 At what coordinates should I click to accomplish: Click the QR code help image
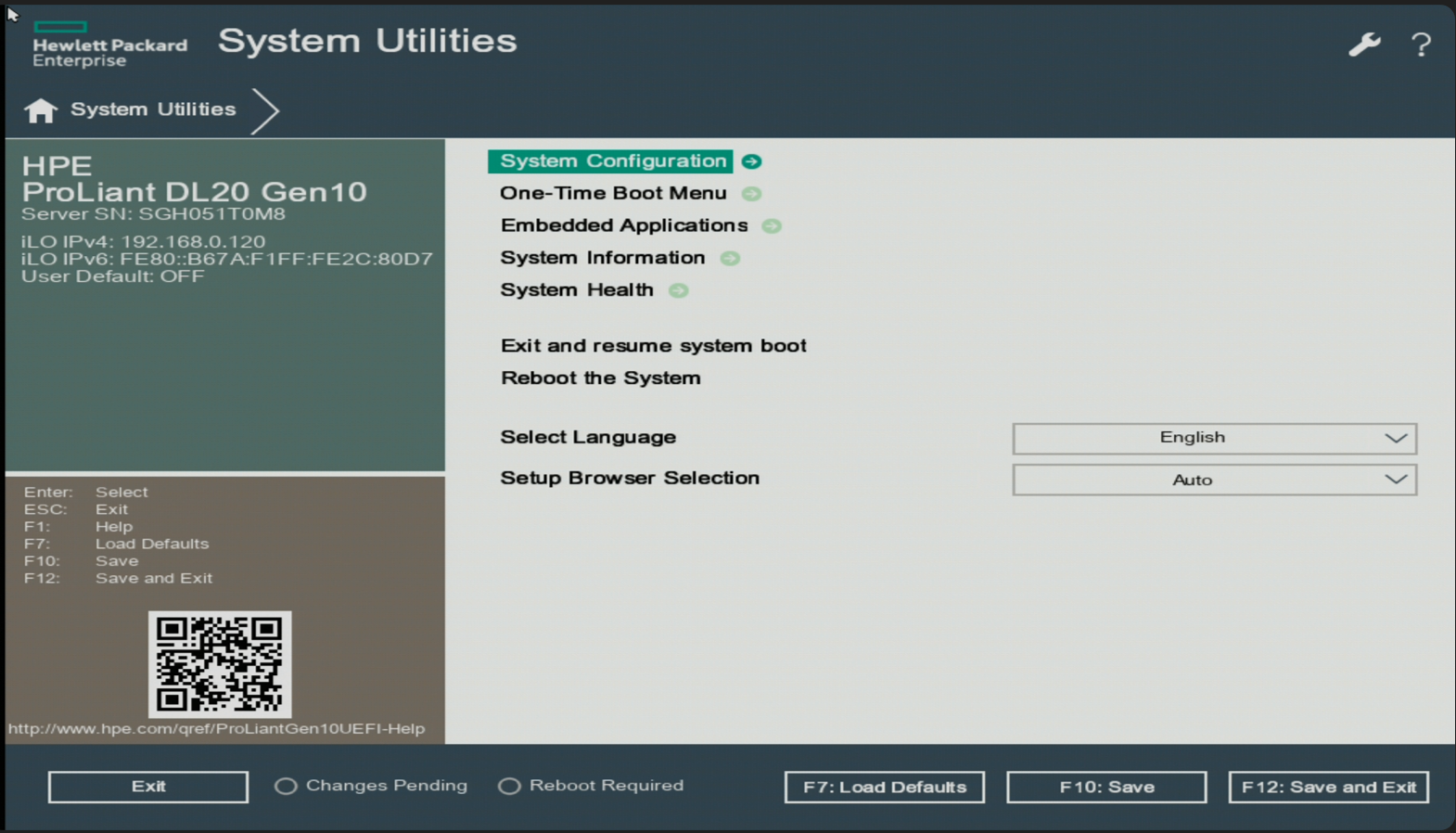point(220,663)
